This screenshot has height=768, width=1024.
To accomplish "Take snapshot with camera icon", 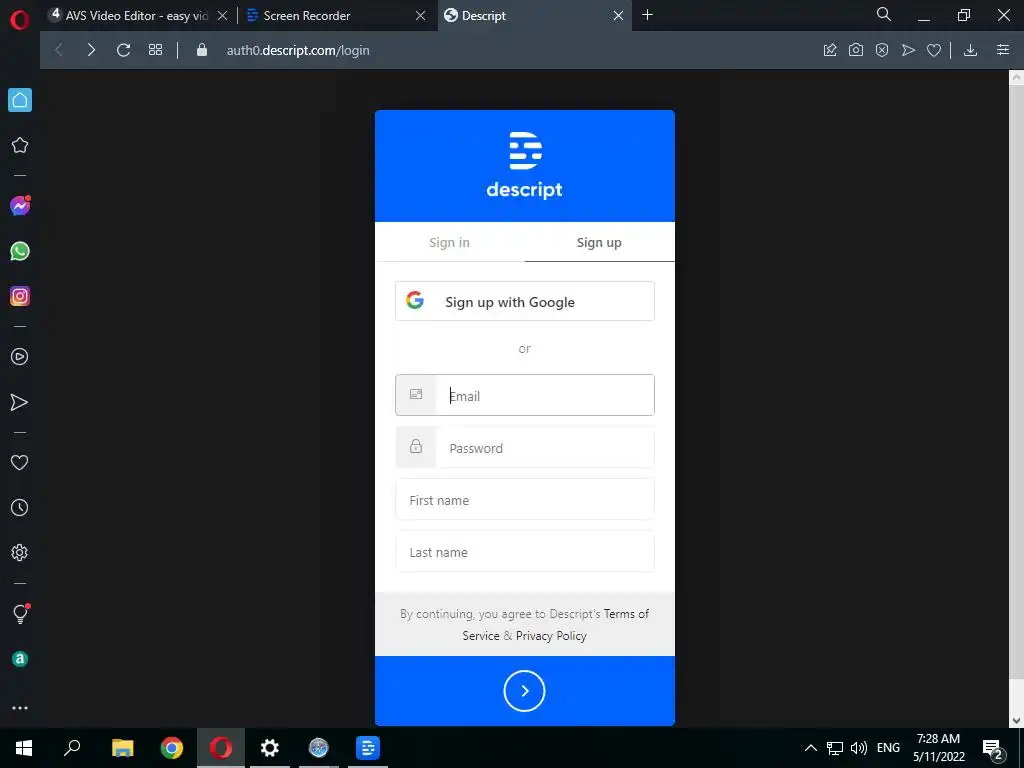I will click(856, 50).
